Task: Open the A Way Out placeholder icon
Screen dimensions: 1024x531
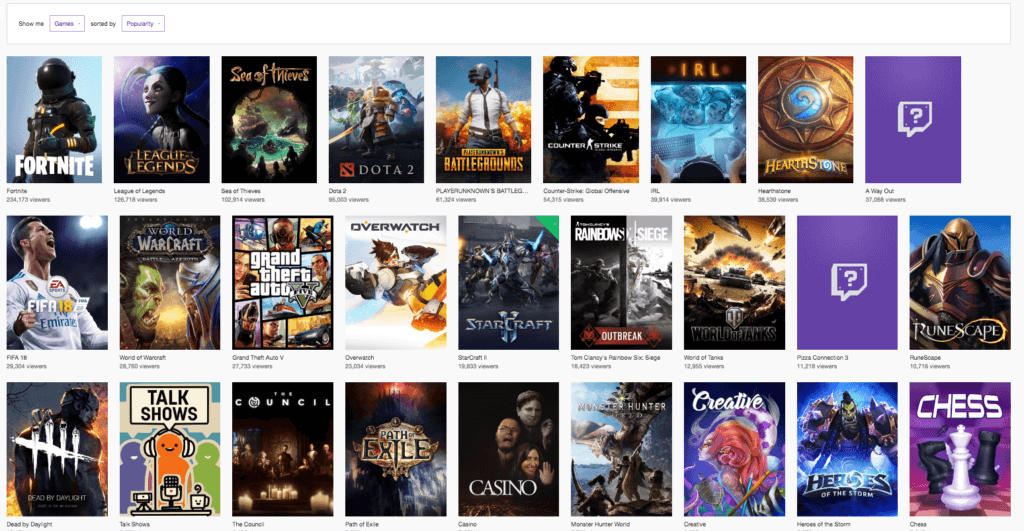Action: 913,120
